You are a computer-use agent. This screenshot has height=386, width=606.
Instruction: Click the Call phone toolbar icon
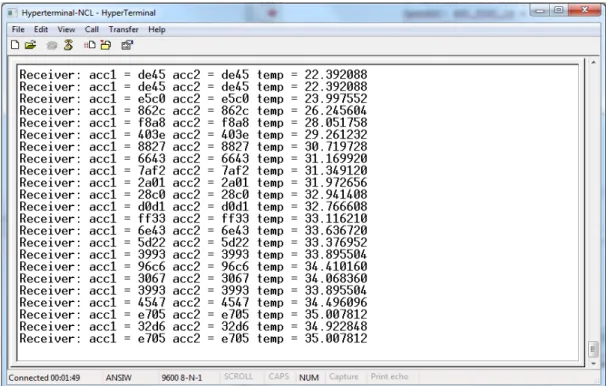tap(52, 46)
